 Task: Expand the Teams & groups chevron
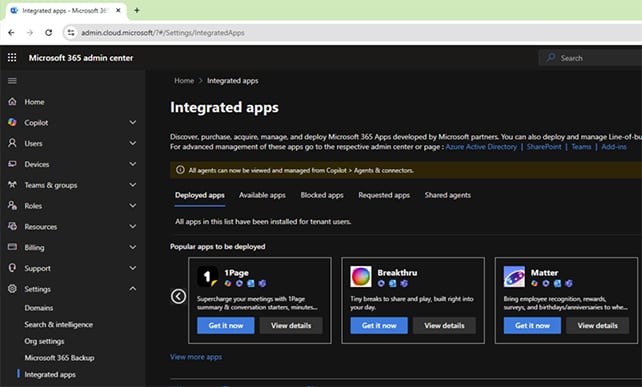[133, 185]
